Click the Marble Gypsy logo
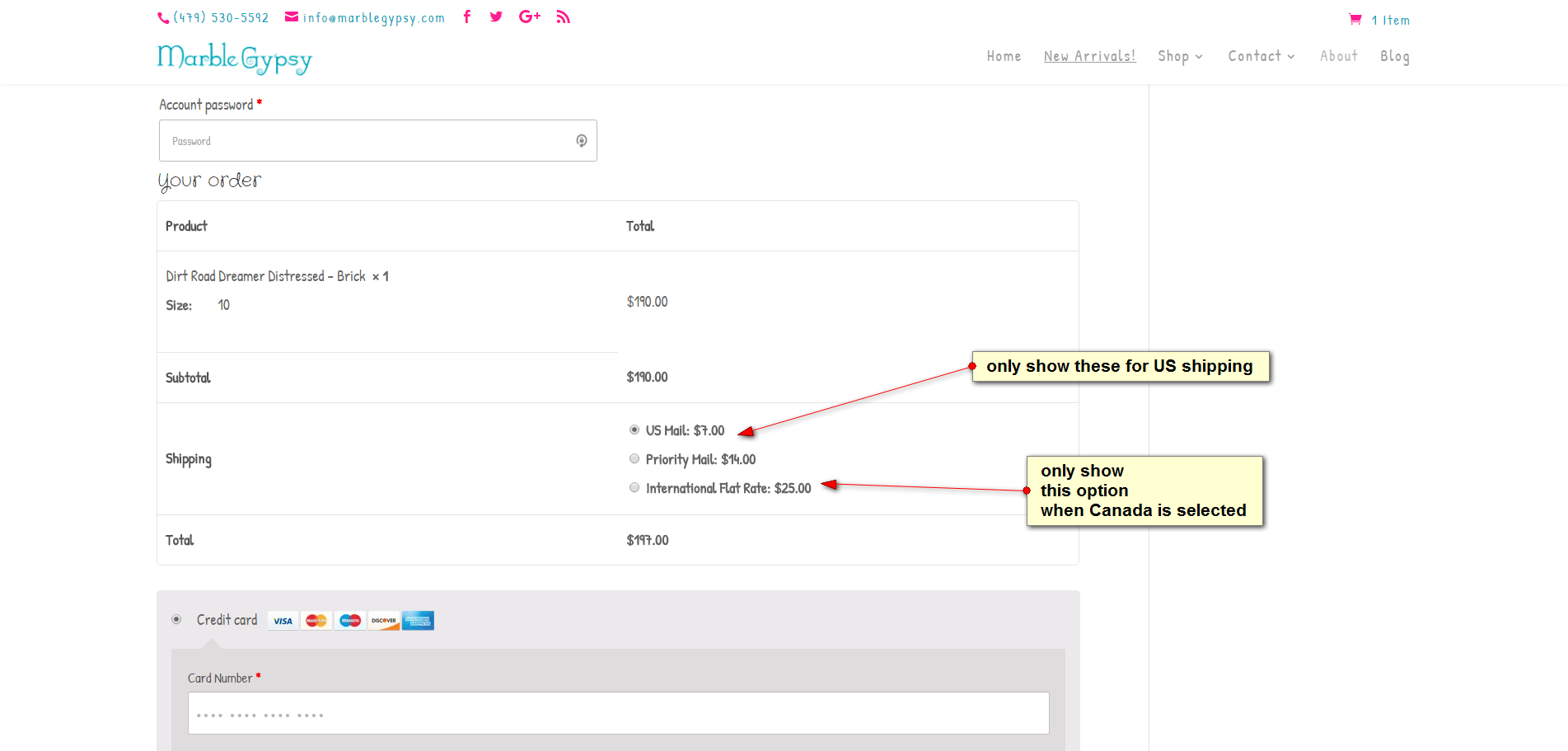Viewport: 1568px width, 751px height. coord(235,58)
